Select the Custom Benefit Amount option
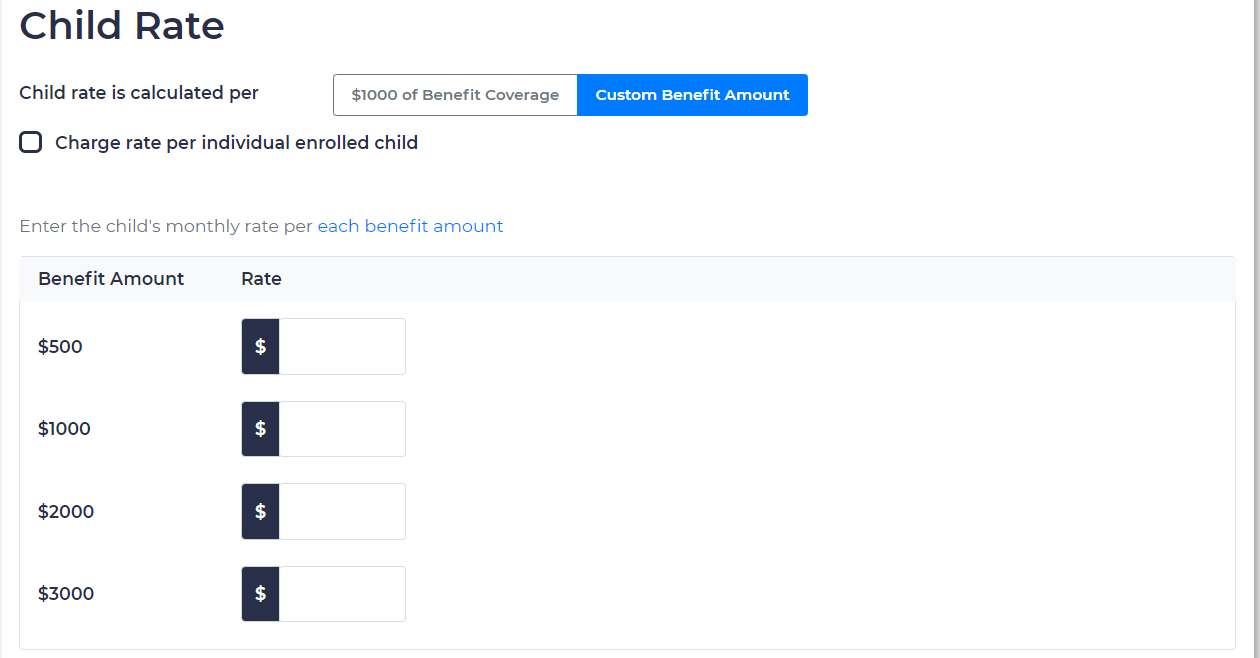 (692, 94)
